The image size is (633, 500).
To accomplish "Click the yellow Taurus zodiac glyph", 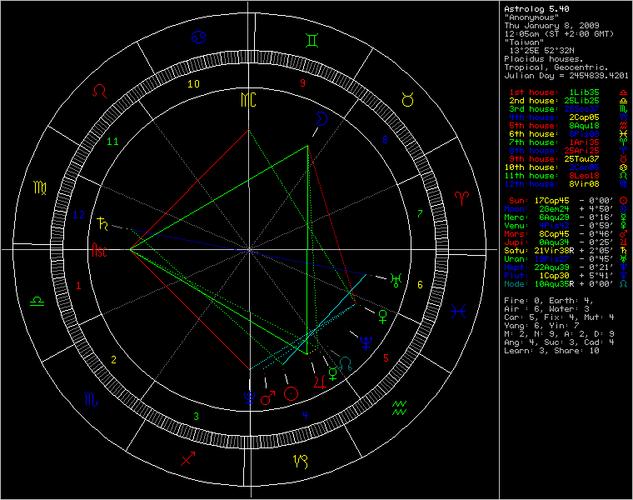I will [x=408, y=99].
